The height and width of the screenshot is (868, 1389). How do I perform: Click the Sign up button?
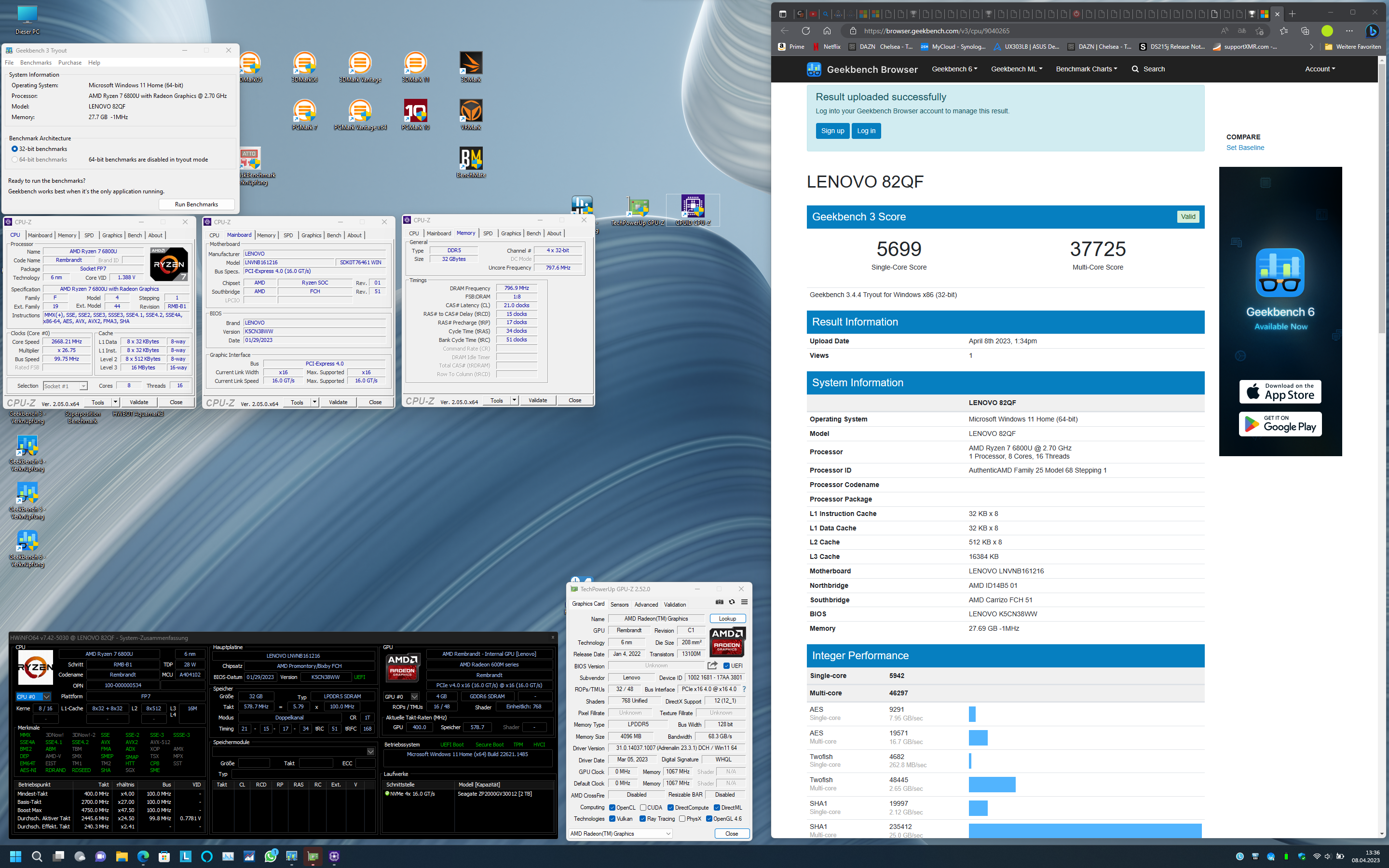coord(832,131)
